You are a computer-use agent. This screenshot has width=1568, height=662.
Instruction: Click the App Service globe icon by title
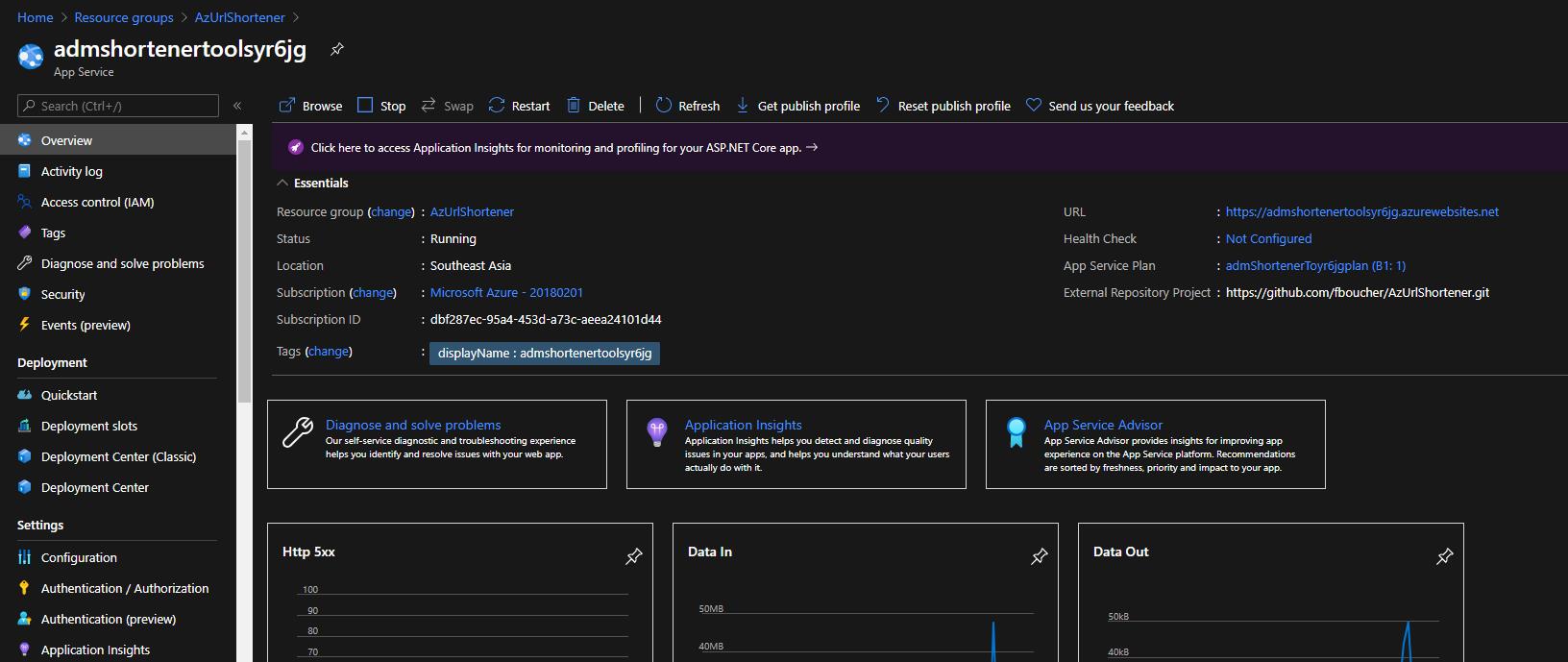31,57
